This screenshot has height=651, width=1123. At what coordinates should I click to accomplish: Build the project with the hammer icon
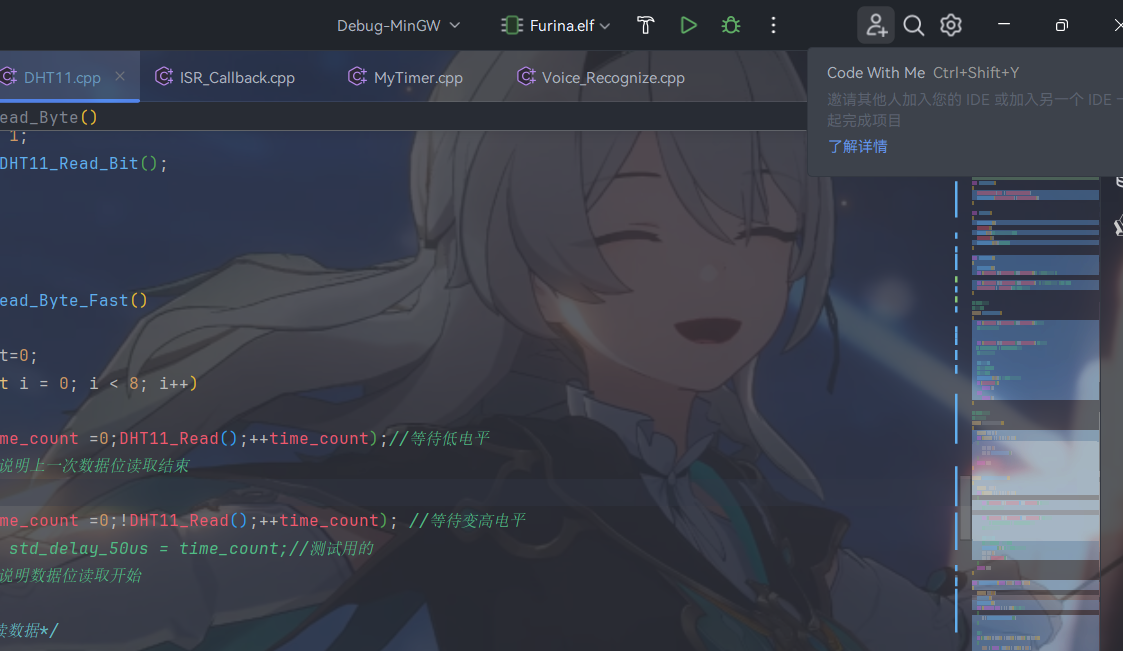(645, 26)
